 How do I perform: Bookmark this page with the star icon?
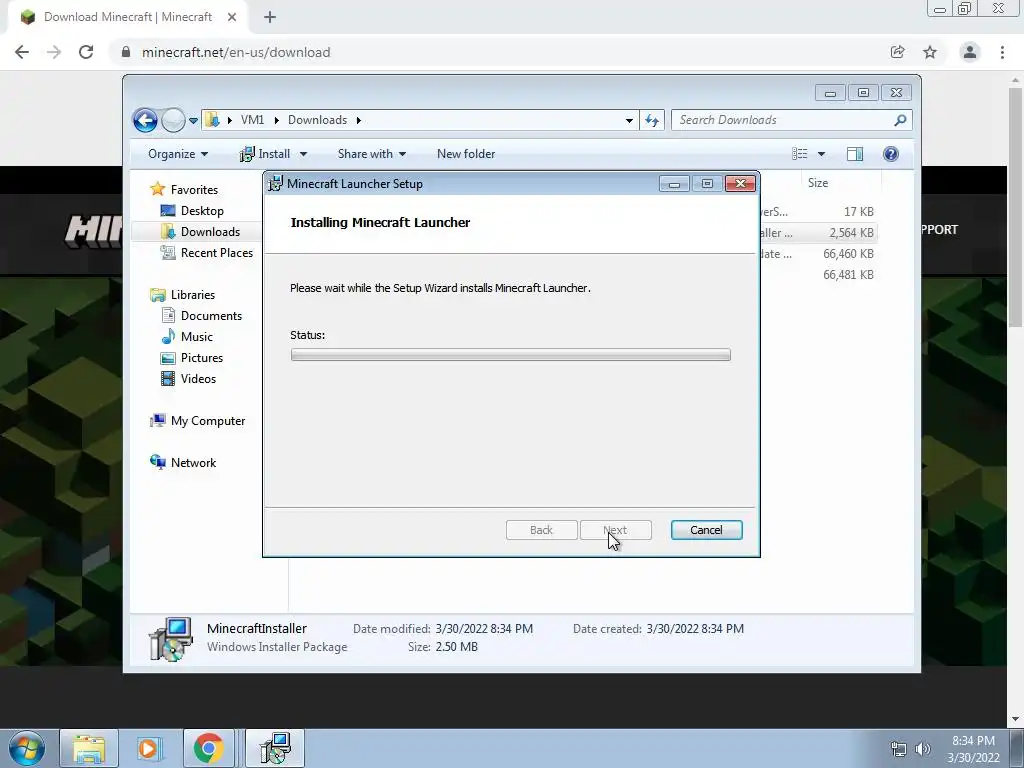[930, 52]
